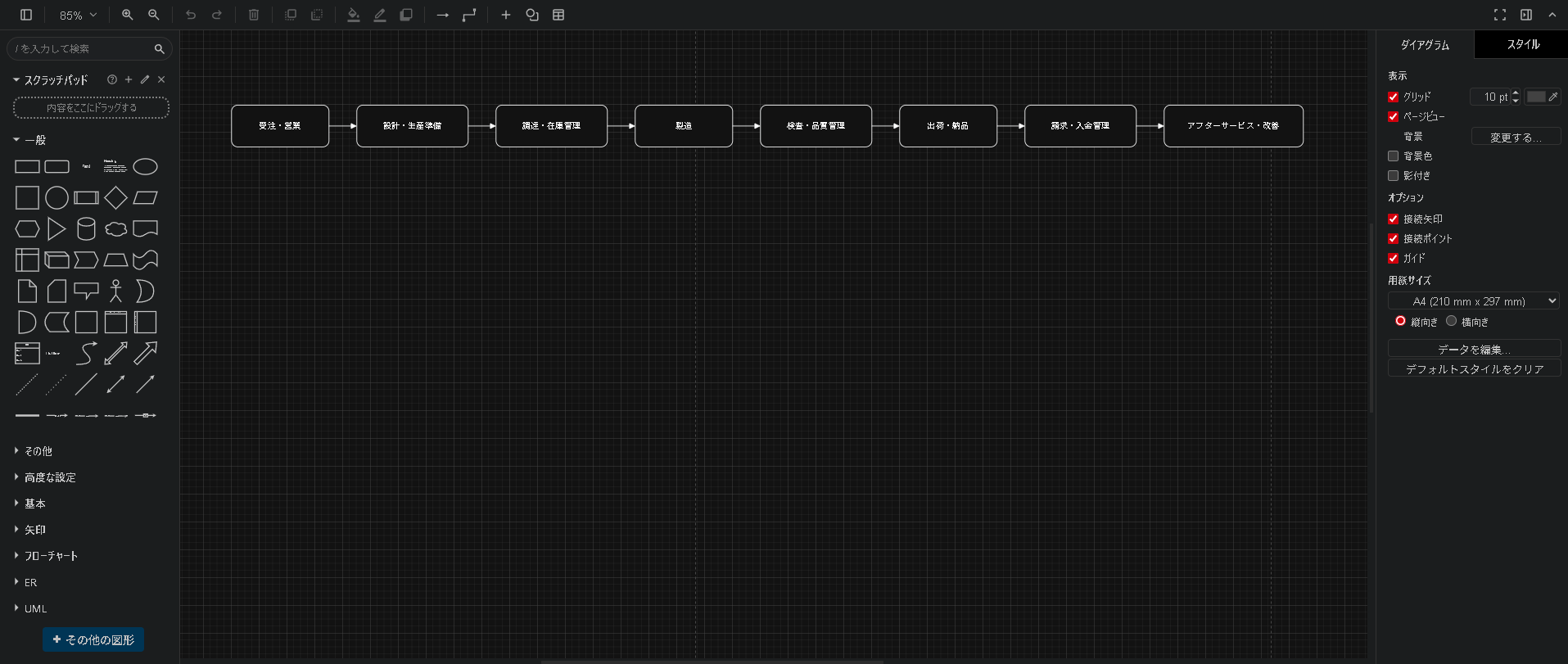Click the zoom in magnifier icon
Viewport: 1568px width, 664px height.
(127, 15)
